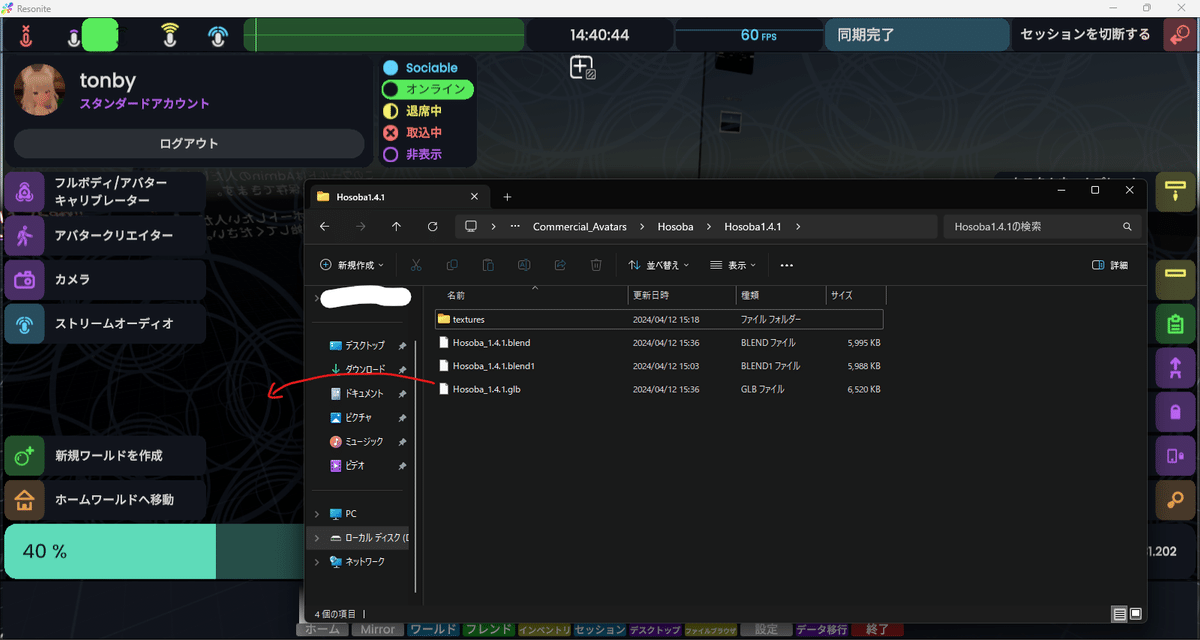Set status to オンライン

(427, 89)
